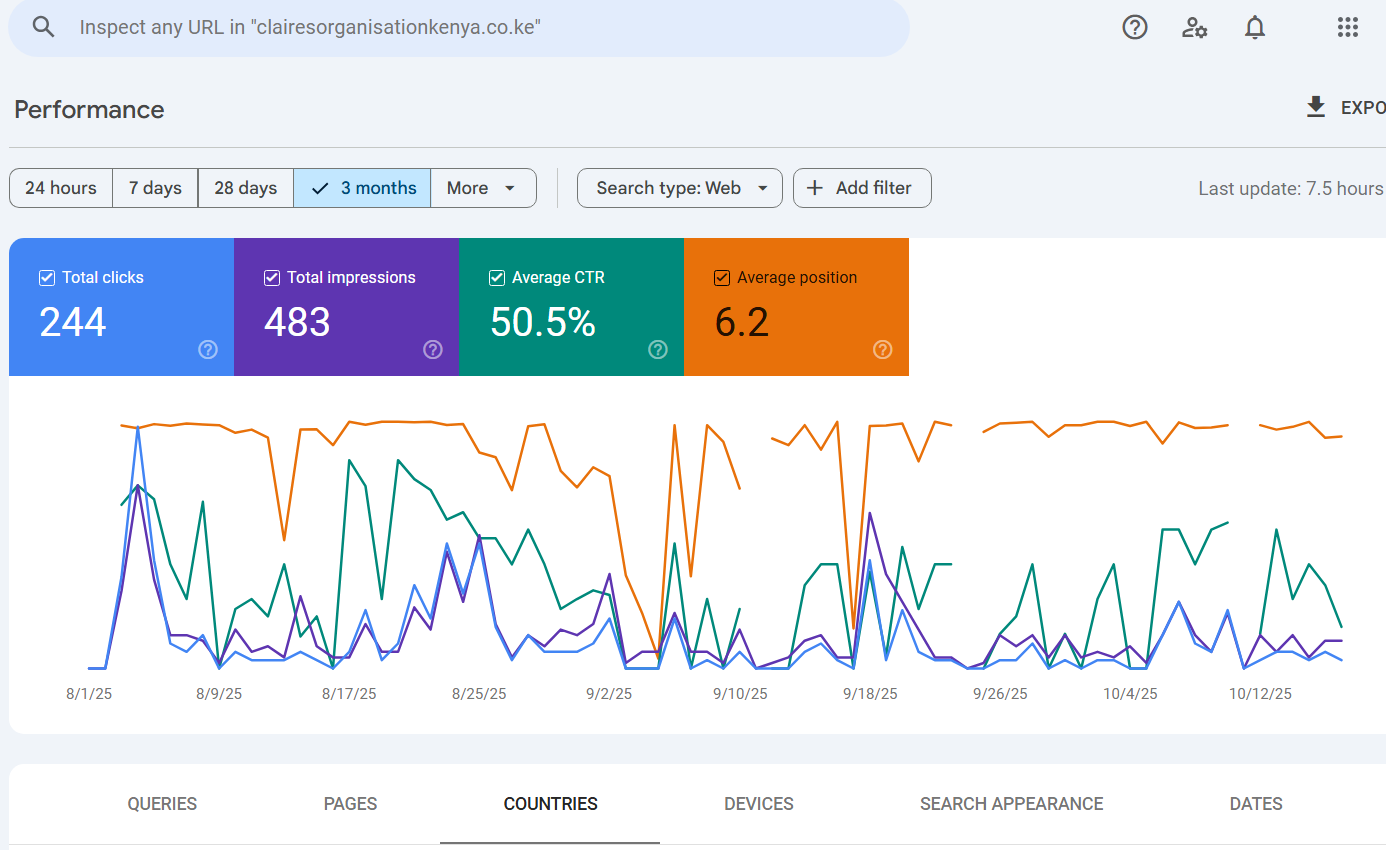The width and height of the screenshot is (1386, 850).
Task: Click the Export download icon
Action: pos(1316,107)
